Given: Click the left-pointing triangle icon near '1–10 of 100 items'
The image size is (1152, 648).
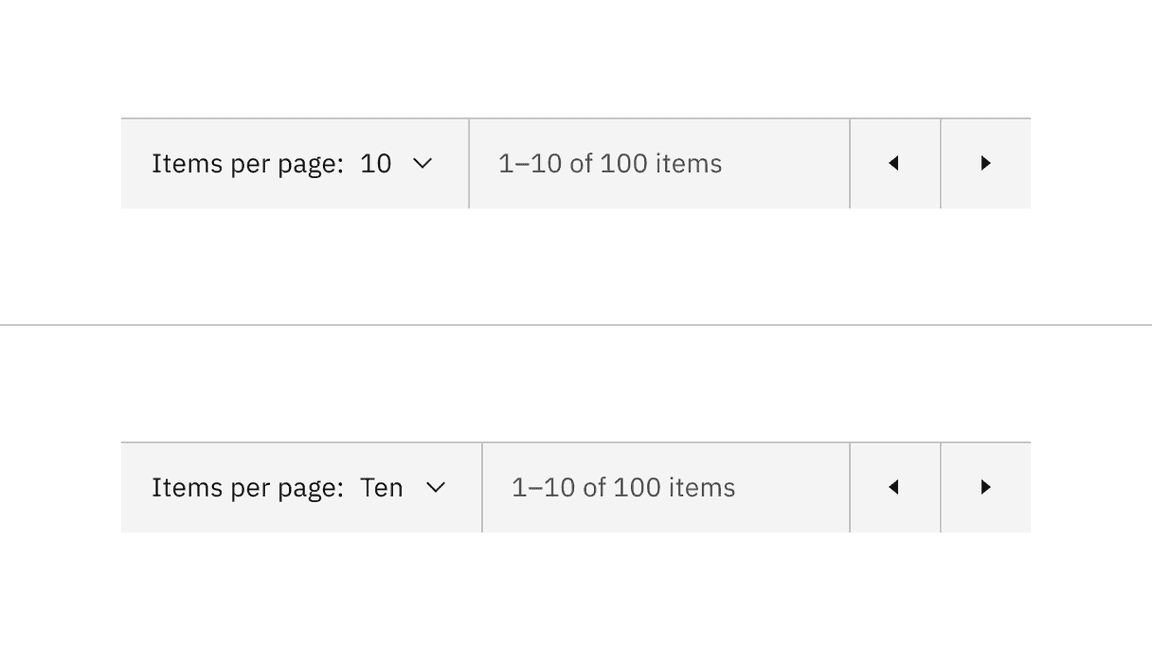Looking at the screenshot, I should coord(893,163).
